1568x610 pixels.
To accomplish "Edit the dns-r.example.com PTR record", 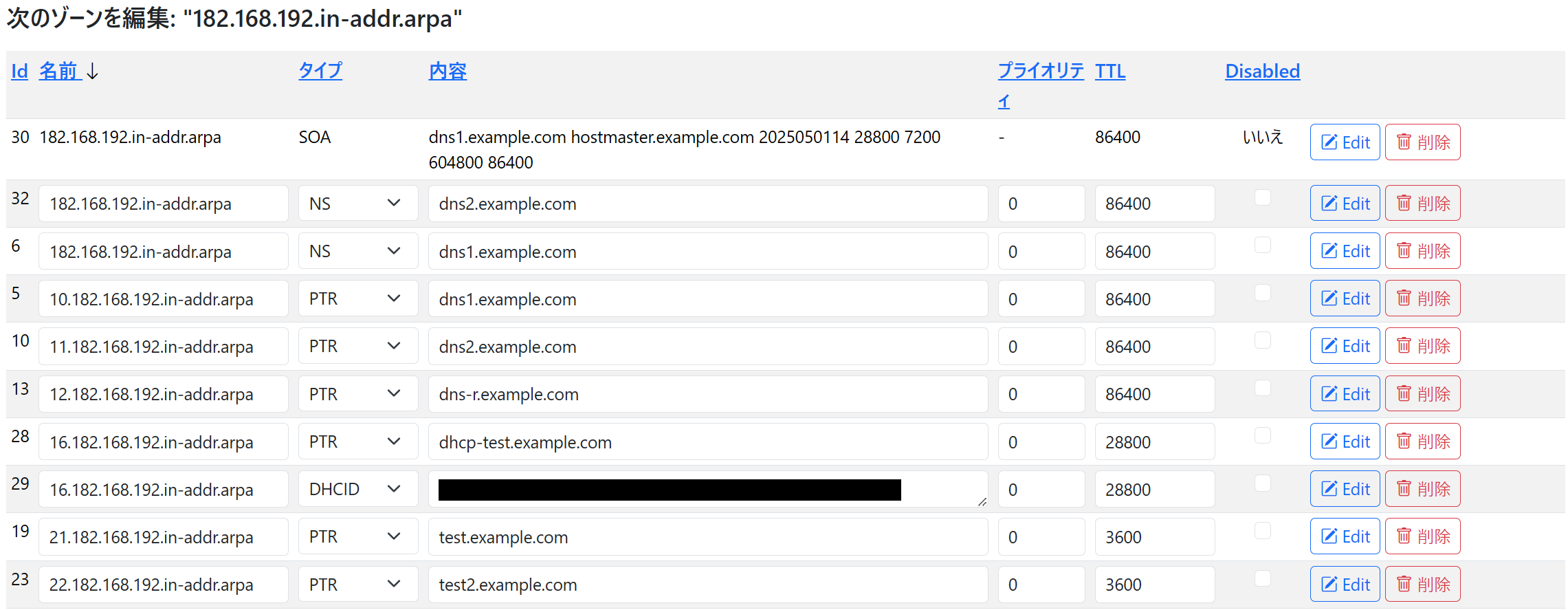I will point(1345,394).
